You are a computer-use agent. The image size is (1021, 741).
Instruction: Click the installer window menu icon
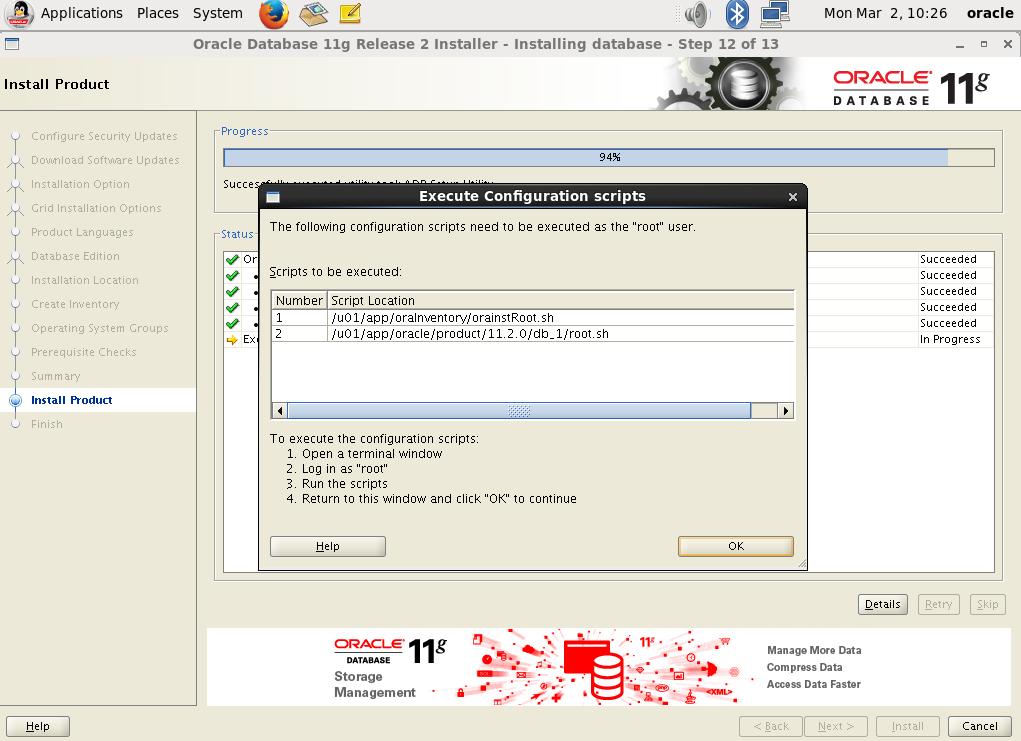(12, 44)
